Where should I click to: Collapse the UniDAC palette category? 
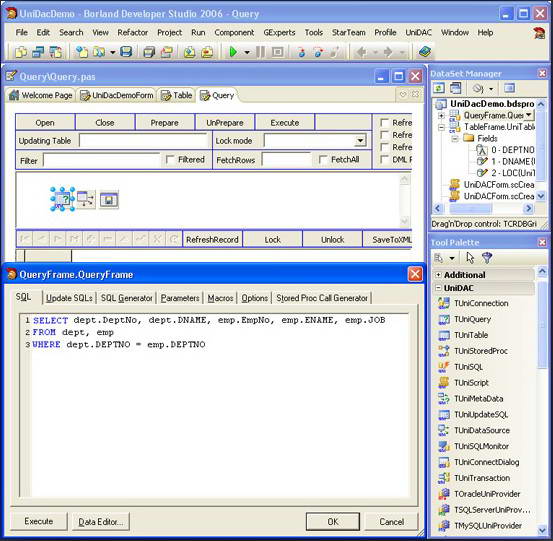point(438,288)
